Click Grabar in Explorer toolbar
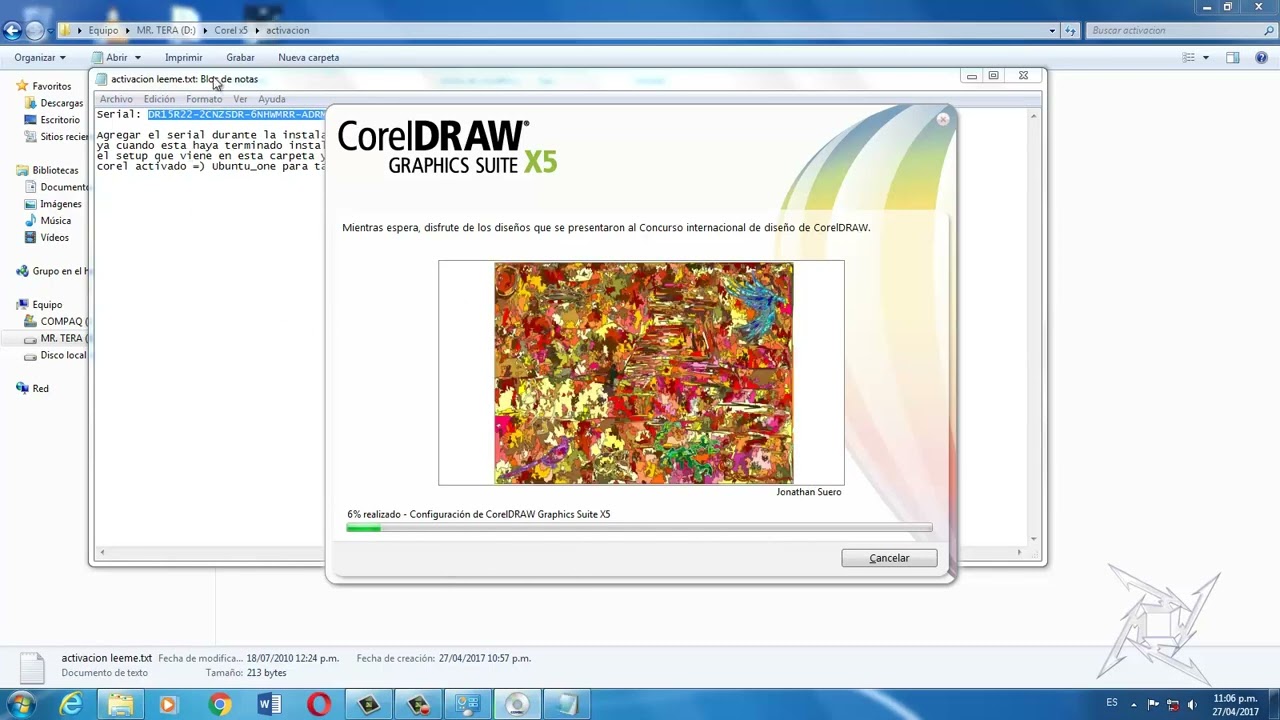Screen dimensions: 1280x720 coord(240,57)
